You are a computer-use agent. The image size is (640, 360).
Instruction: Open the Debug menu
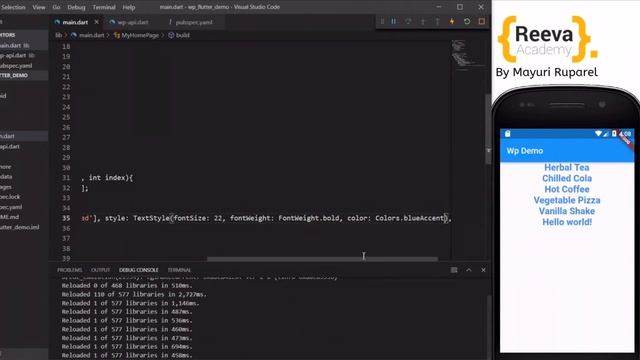(x=76, y=7)
